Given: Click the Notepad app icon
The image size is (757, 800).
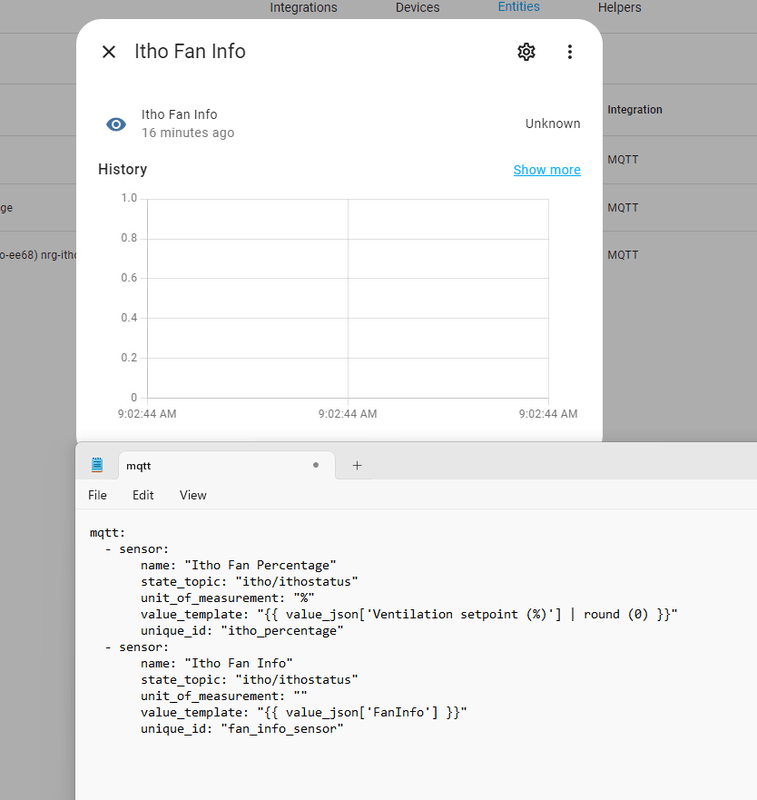Looking at the screenshot, I should tap(97, 465).
